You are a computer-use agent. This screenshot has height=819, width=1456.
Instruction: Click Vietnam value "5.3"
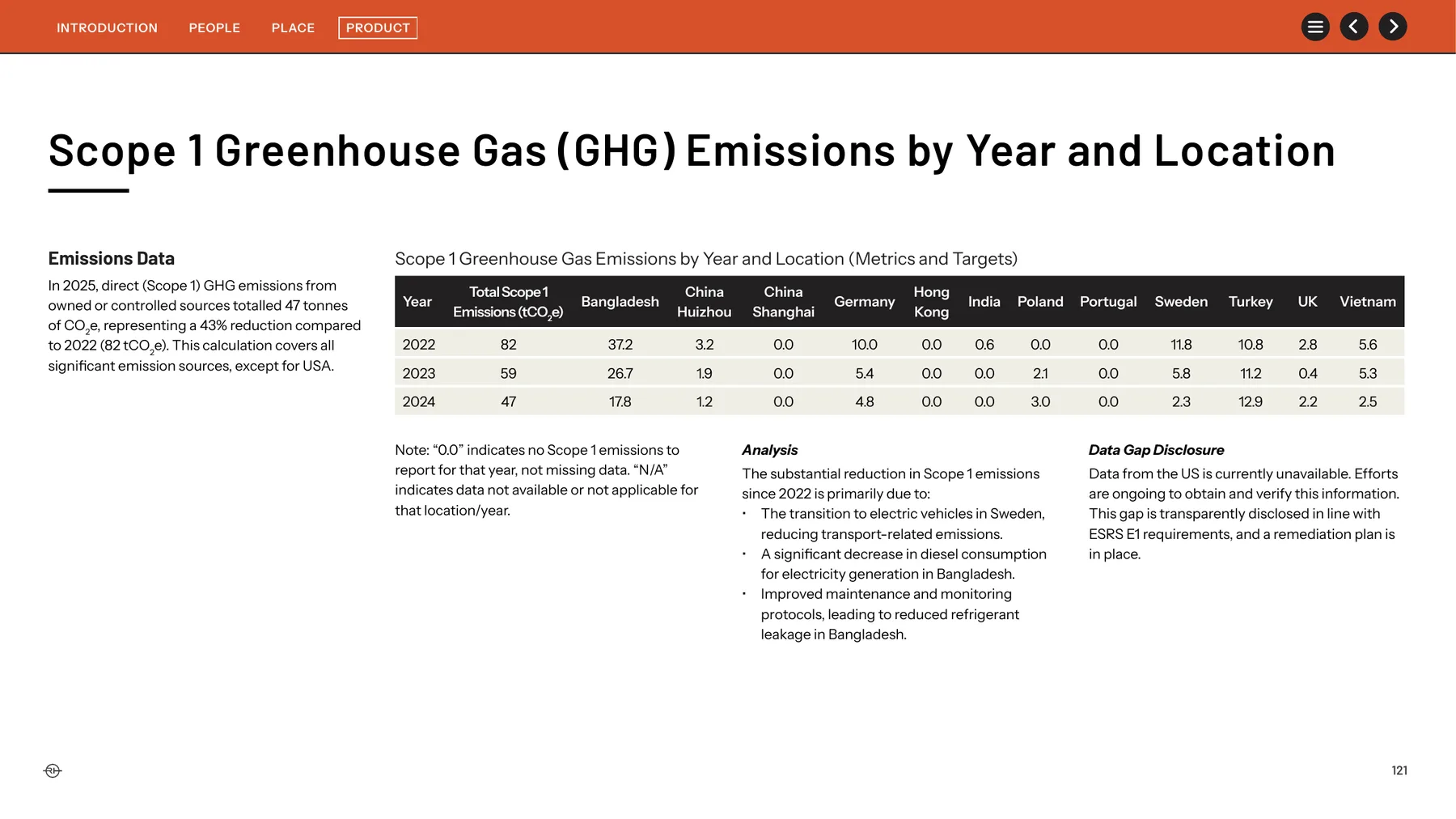[1368, 374]
